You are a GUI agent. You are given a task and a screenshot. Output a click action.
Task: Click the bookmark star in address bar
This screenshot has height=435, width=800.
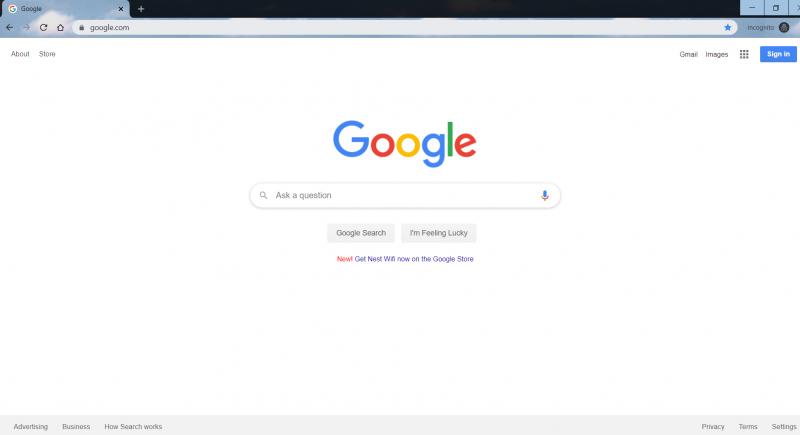click(728, 28)
